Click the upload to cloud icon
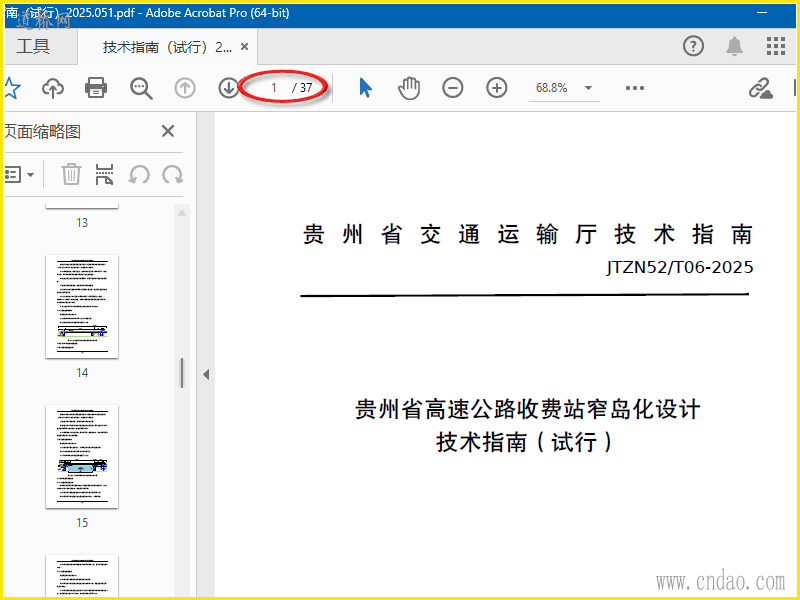 tap(53, 88)
